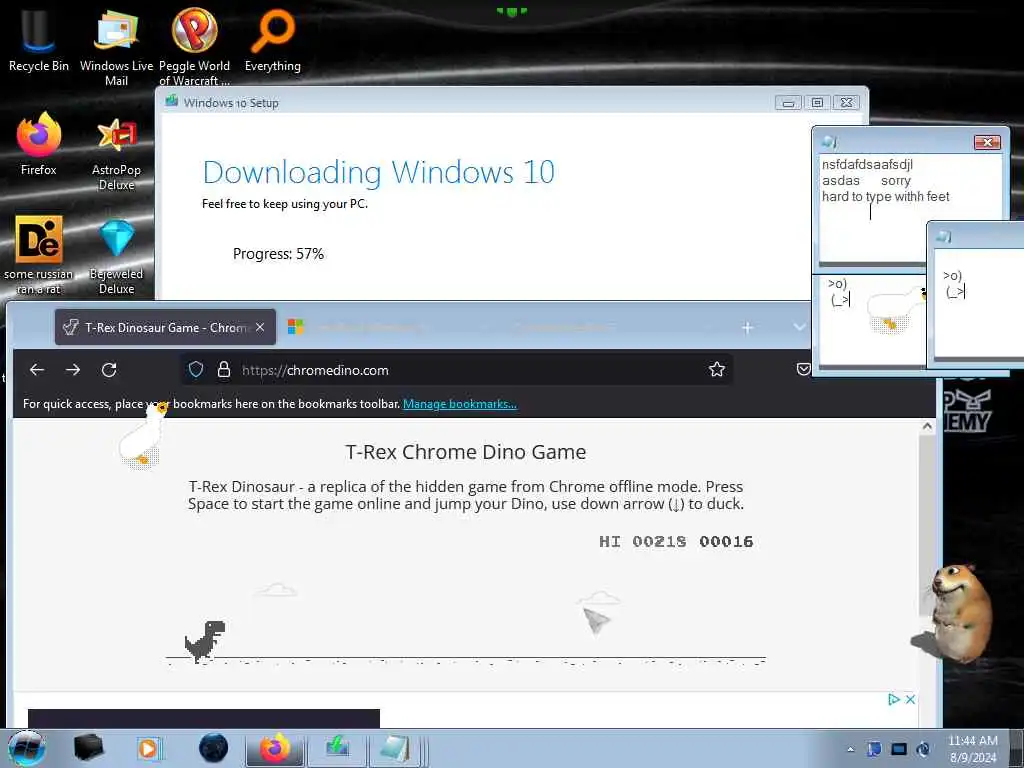1024x768 pixels.
Task: Open the tracking protection shield icon
Action: [196, 370]
